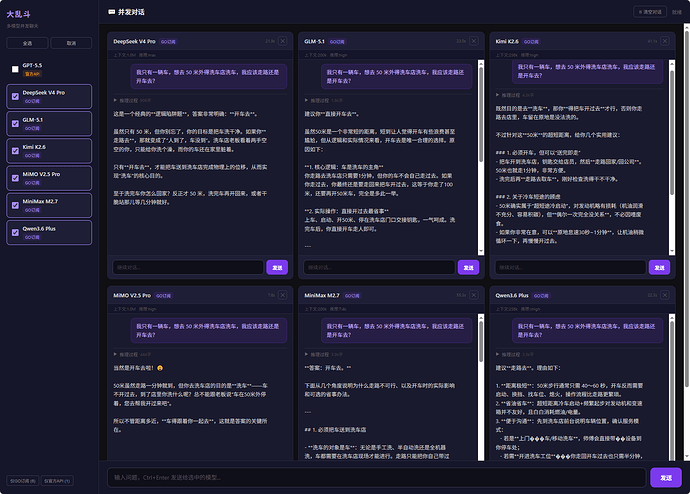
Task: Click the GO订阅 badge in Qwen3.6 Plus header
Action: (541, 296)
